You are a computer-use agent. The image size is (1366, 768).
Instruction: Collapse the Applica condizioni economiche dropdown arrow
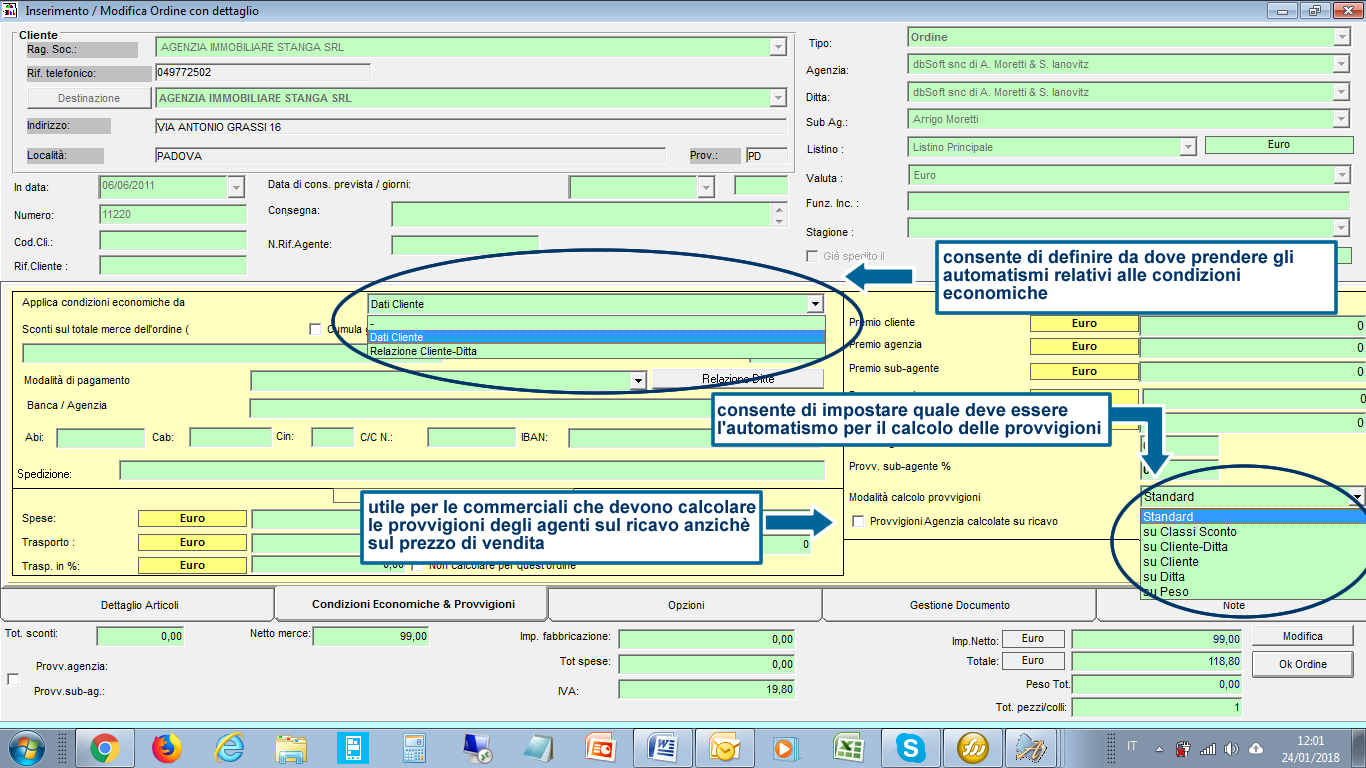(x=816, y=304)
